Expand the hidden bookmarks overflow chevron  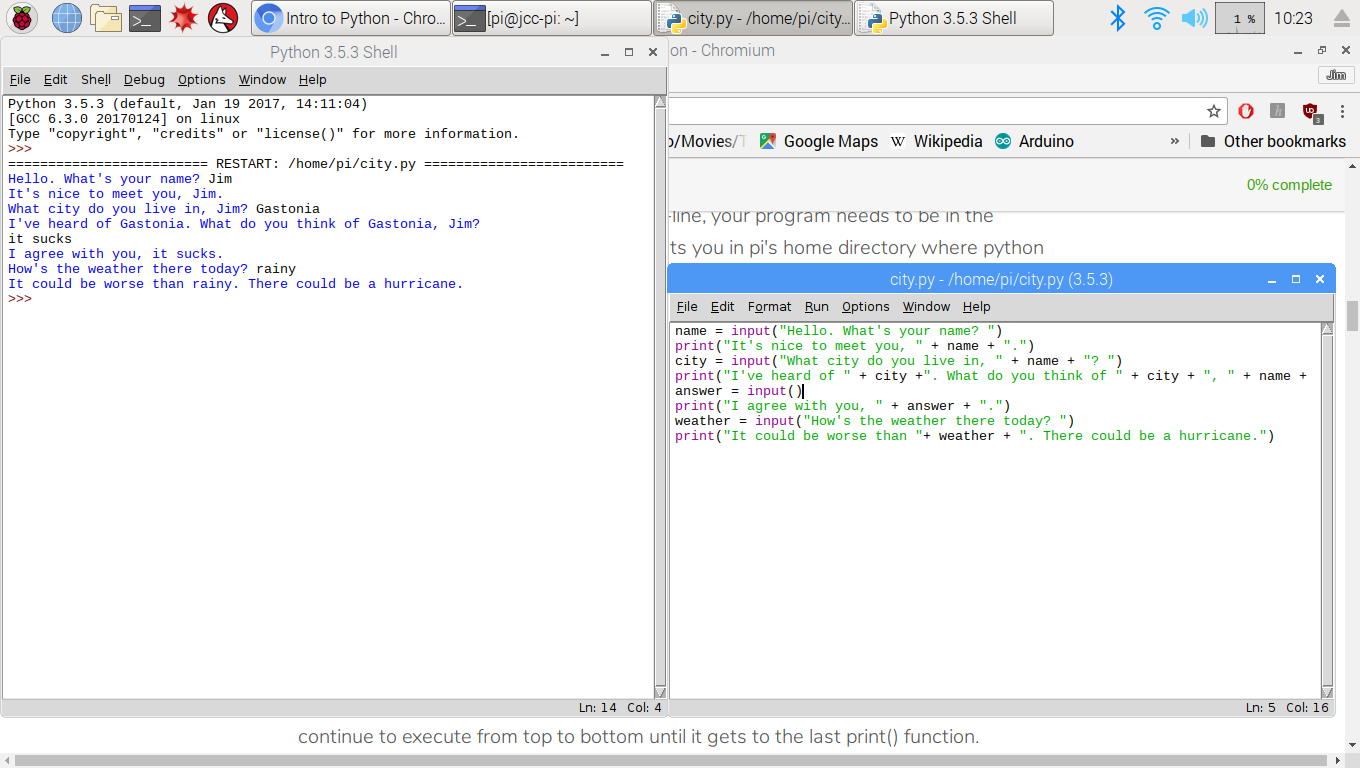point(1175,141)
